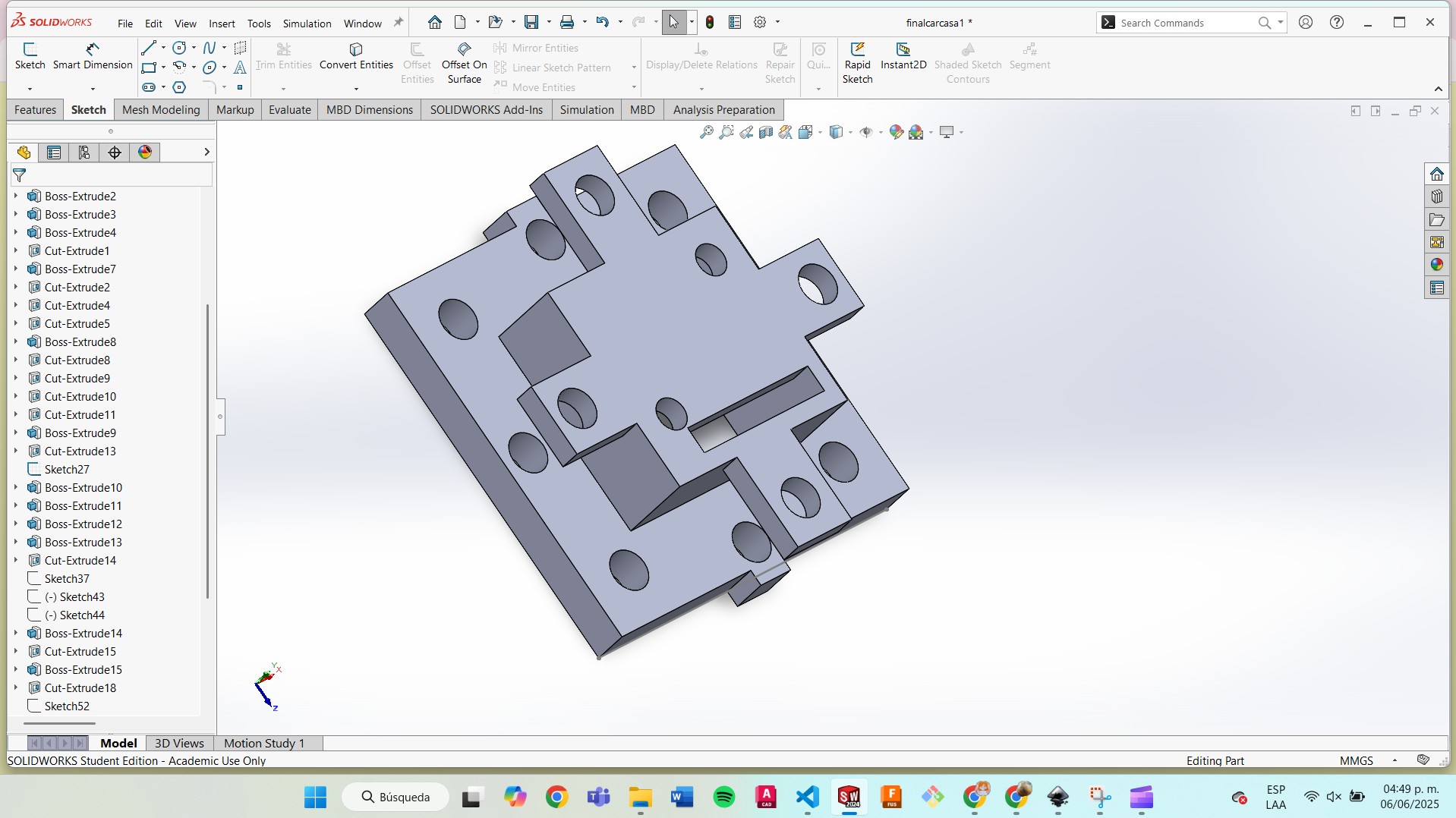1456x818 pixels.
Task: Open the Smart Dimension dropdown arrow
Action: (93, 89)
